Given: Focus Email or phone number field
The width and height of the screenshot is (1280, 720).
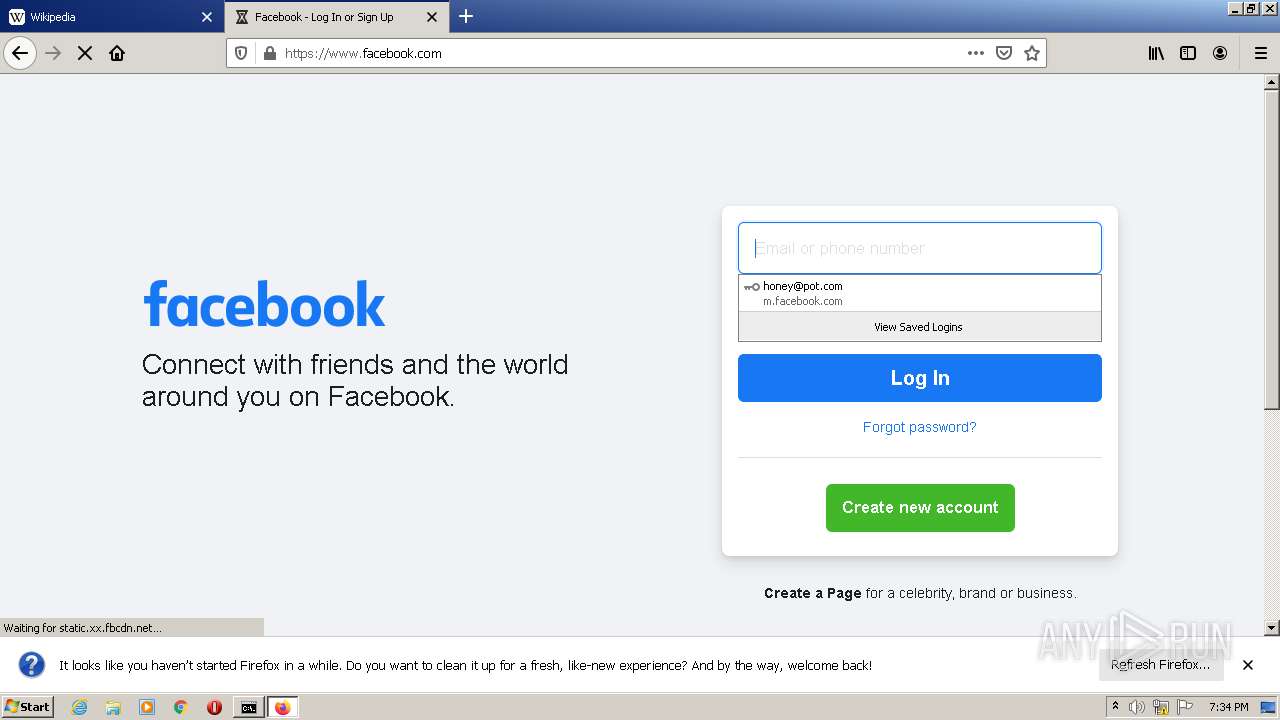Looking at the screenshot, I should (x=920, y=248).
